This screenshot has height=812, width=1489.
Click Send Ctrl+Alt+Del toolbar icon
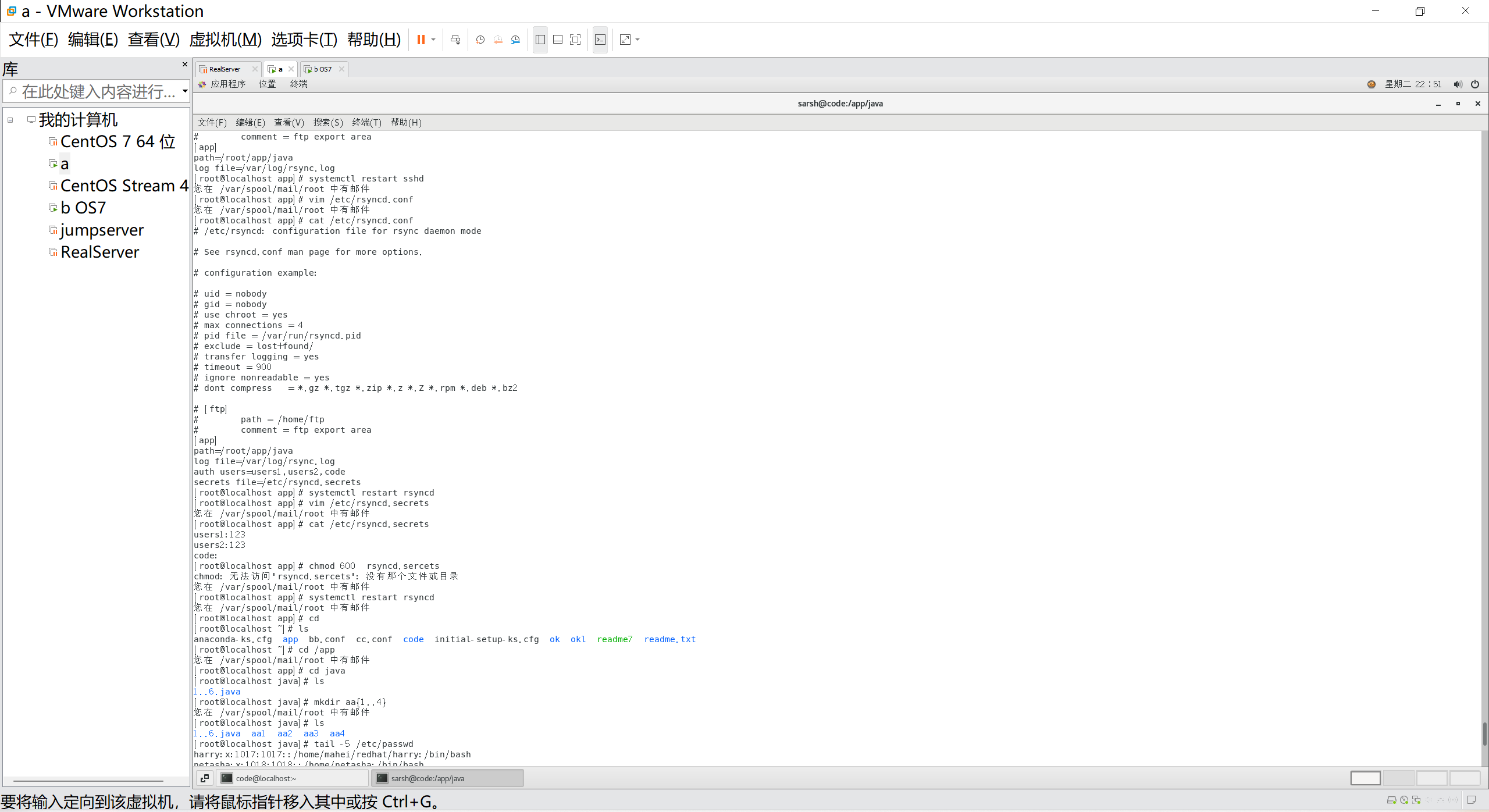pyautogui.click(x=455, y=40)
